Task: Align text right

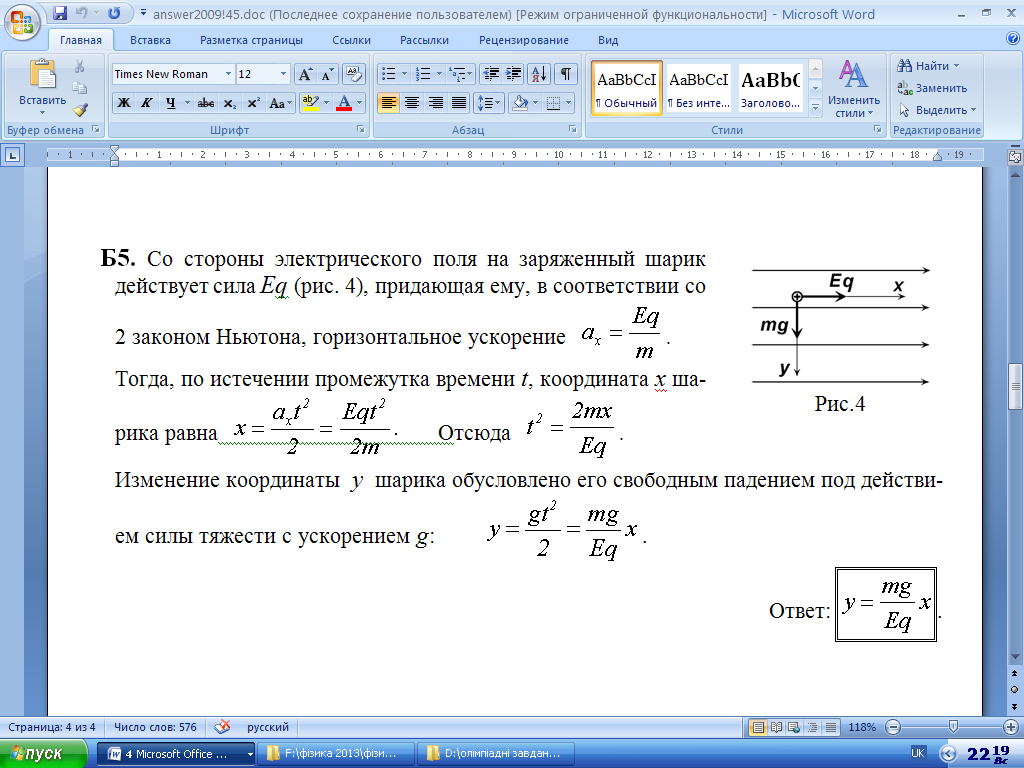Action: click(435, 103)
